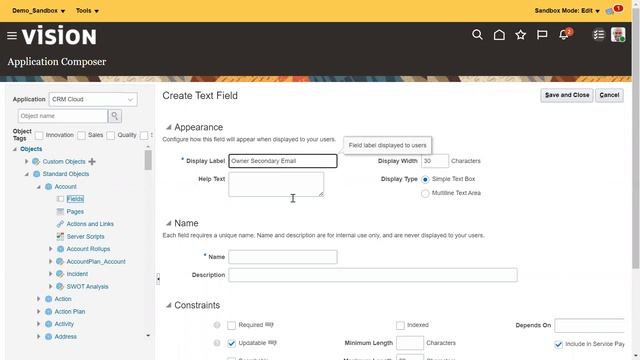640x360 pixels.
Task: Open the Objects root link
Action: click(31, 149)
